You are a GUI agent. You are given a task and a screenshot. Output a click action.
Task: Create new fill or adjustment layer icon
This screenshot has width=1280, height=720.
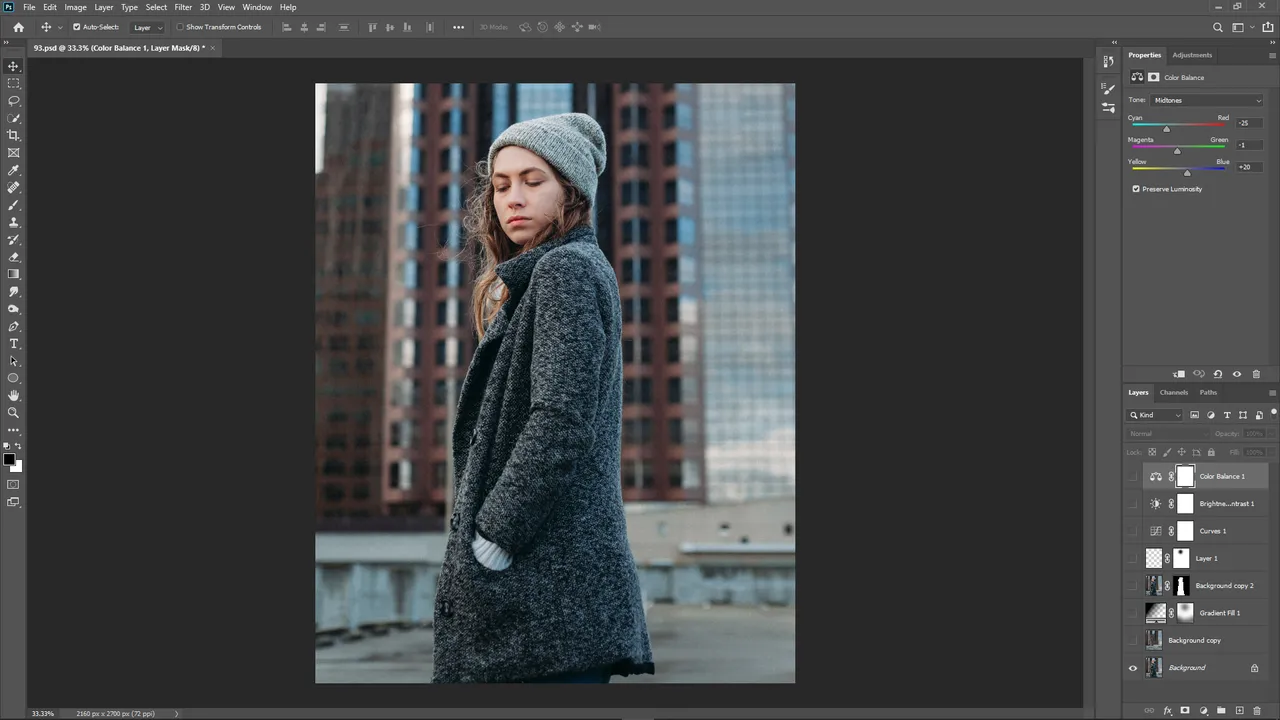1203,711
